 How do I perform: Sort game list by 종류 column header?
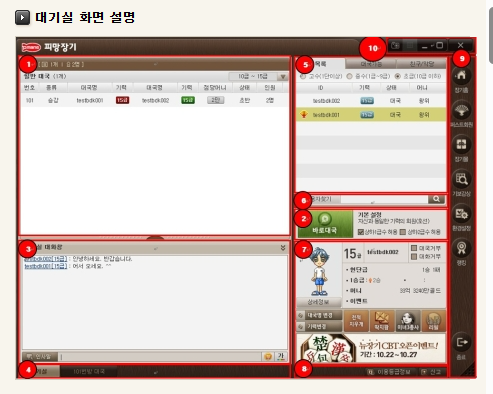click(x=51, y=87)
